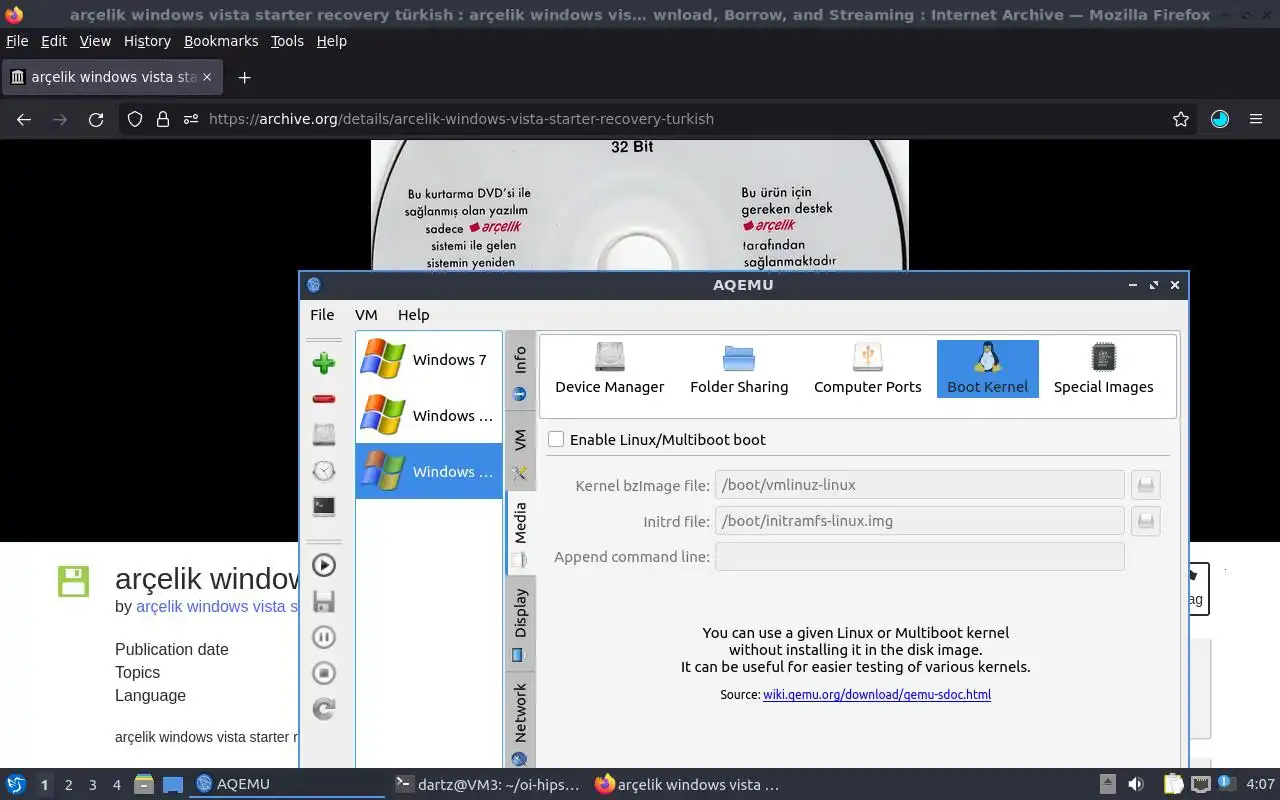Click the clock icon in AQEMU's left toolbar

point(323,470)
